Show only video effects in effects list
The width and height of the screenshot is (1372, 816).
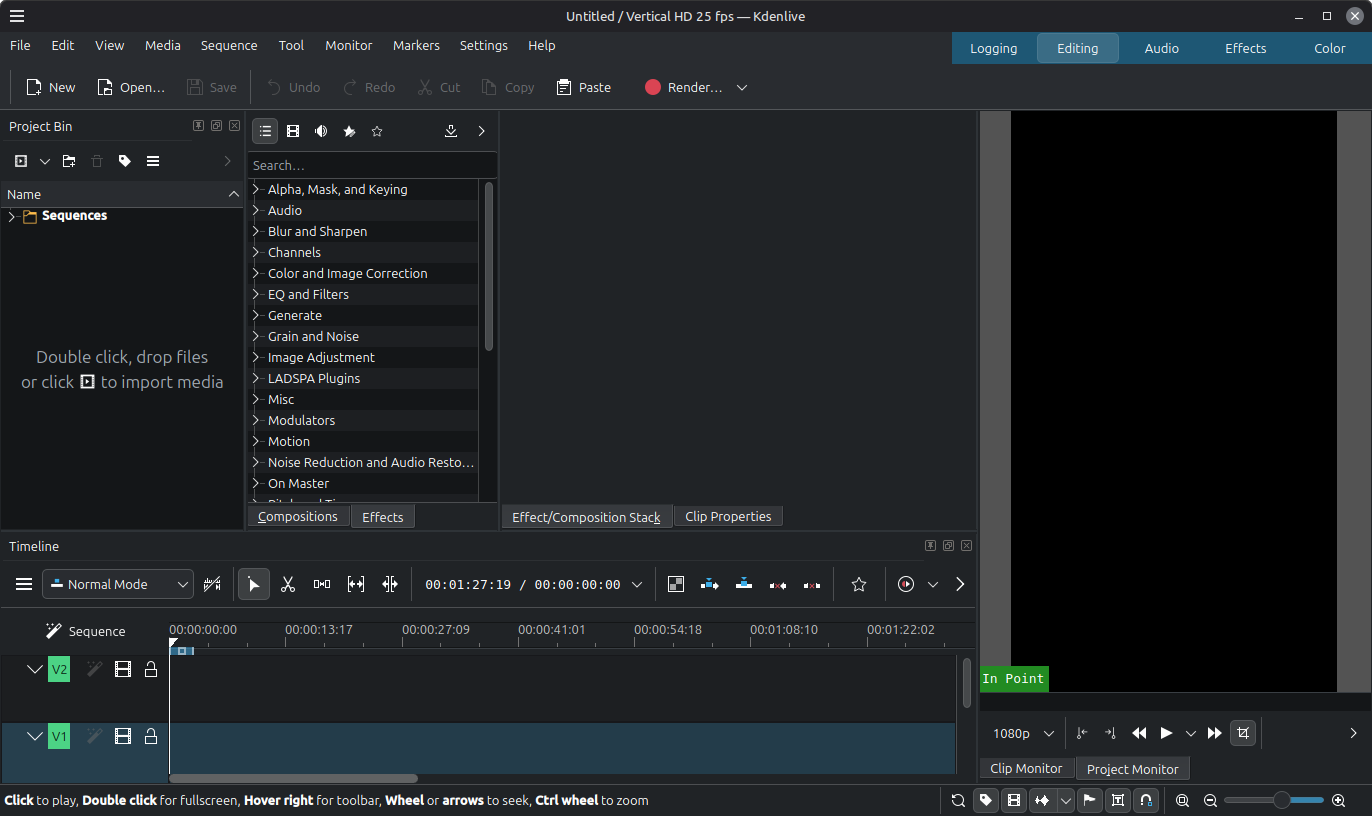(x=293, y=131)
